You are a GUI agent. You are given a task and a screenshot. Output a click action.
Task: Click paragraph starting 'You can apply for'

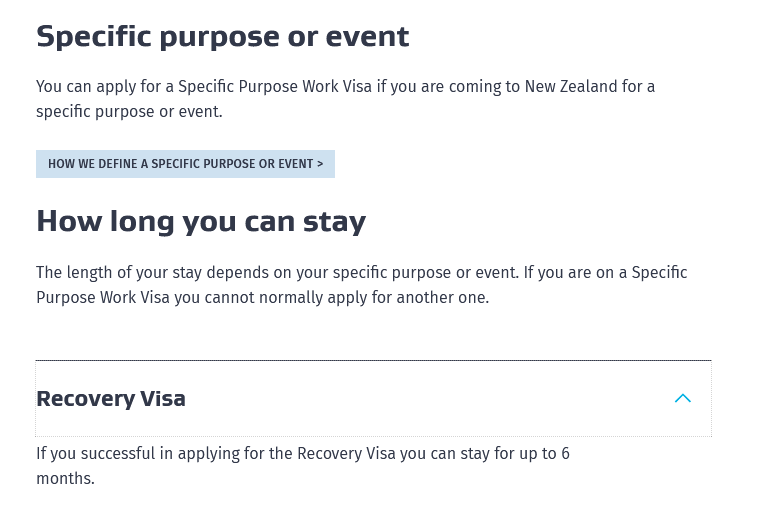(346, 98)
